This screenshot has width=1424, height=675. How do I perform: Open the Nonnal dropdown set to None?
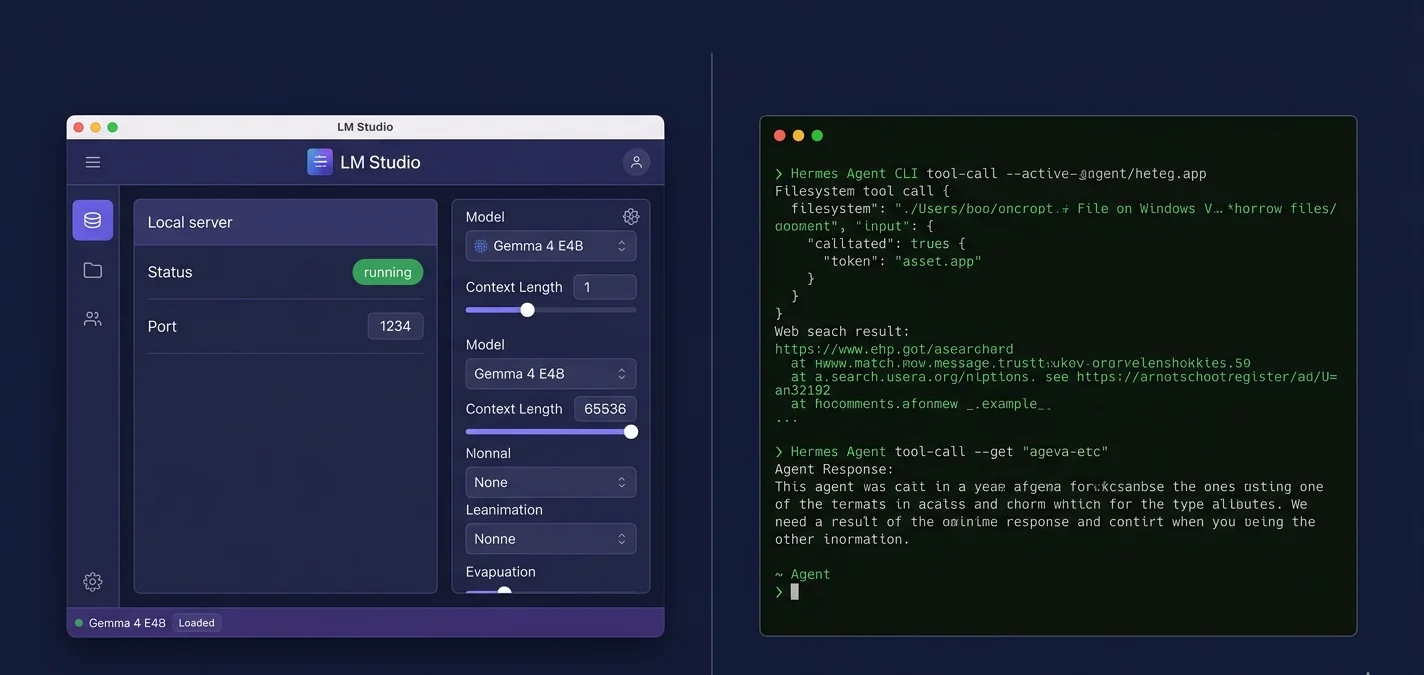click(551, 482)
